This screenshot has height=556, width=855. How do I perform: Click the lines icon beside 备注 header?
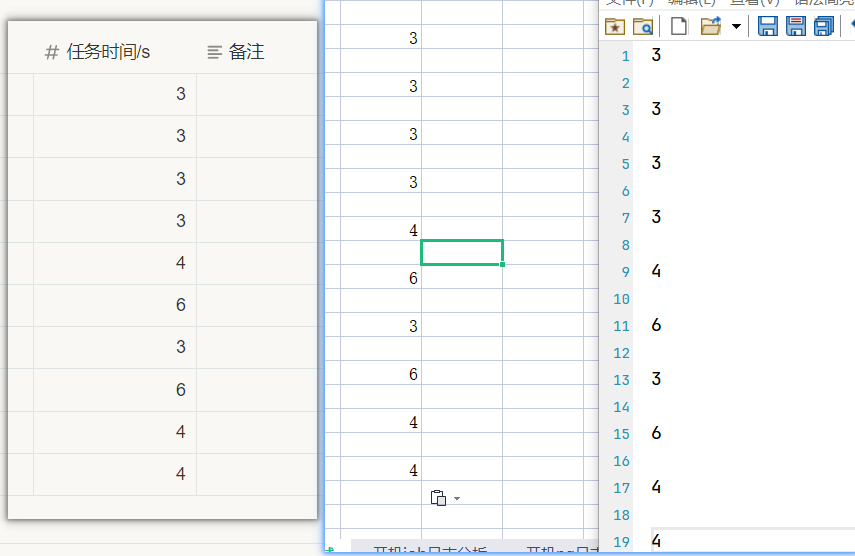(x=214, y=52)
